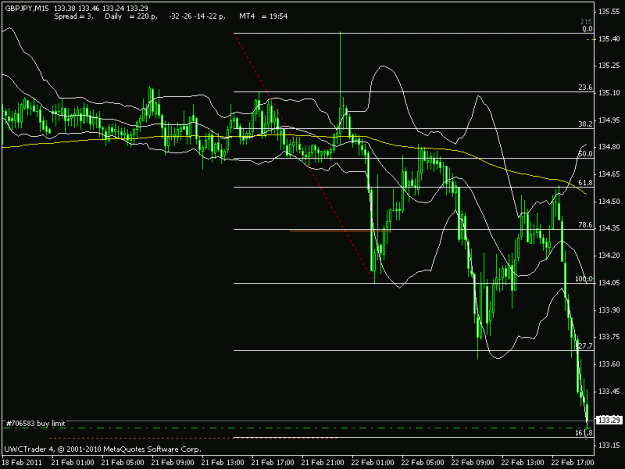Viewport: 625px width, 469px height.
Task: Select the Fibonacci 50.0 level label
Action: [585, 154]
